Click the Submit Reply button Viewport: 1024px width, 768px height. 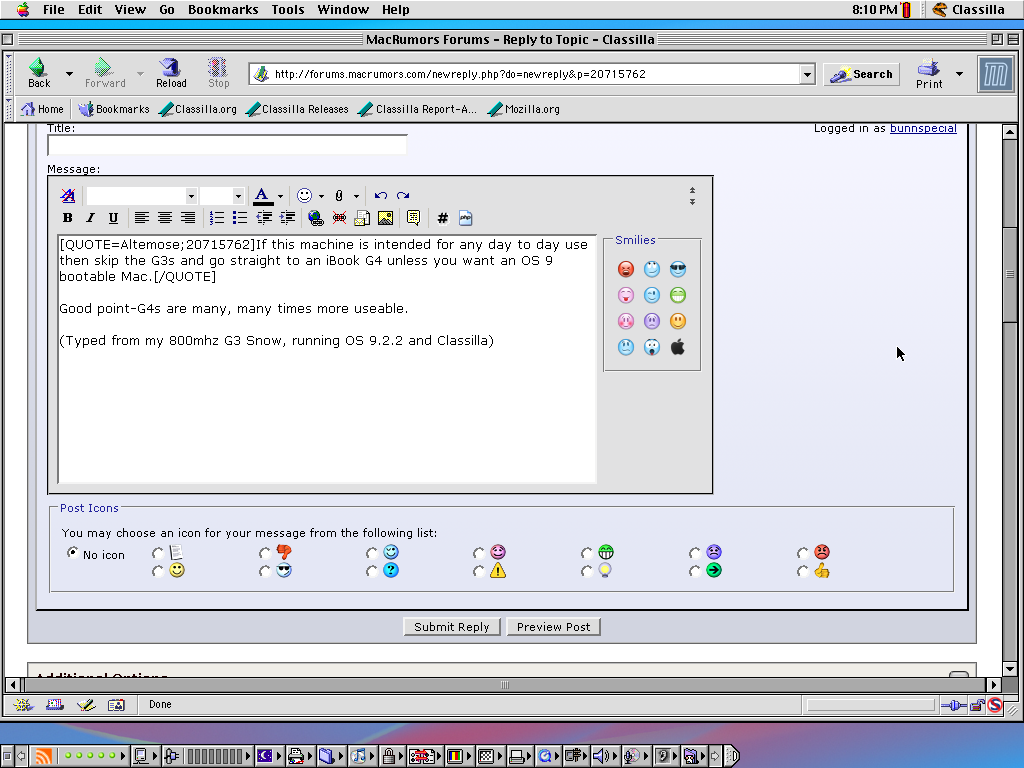pos(452,627)
